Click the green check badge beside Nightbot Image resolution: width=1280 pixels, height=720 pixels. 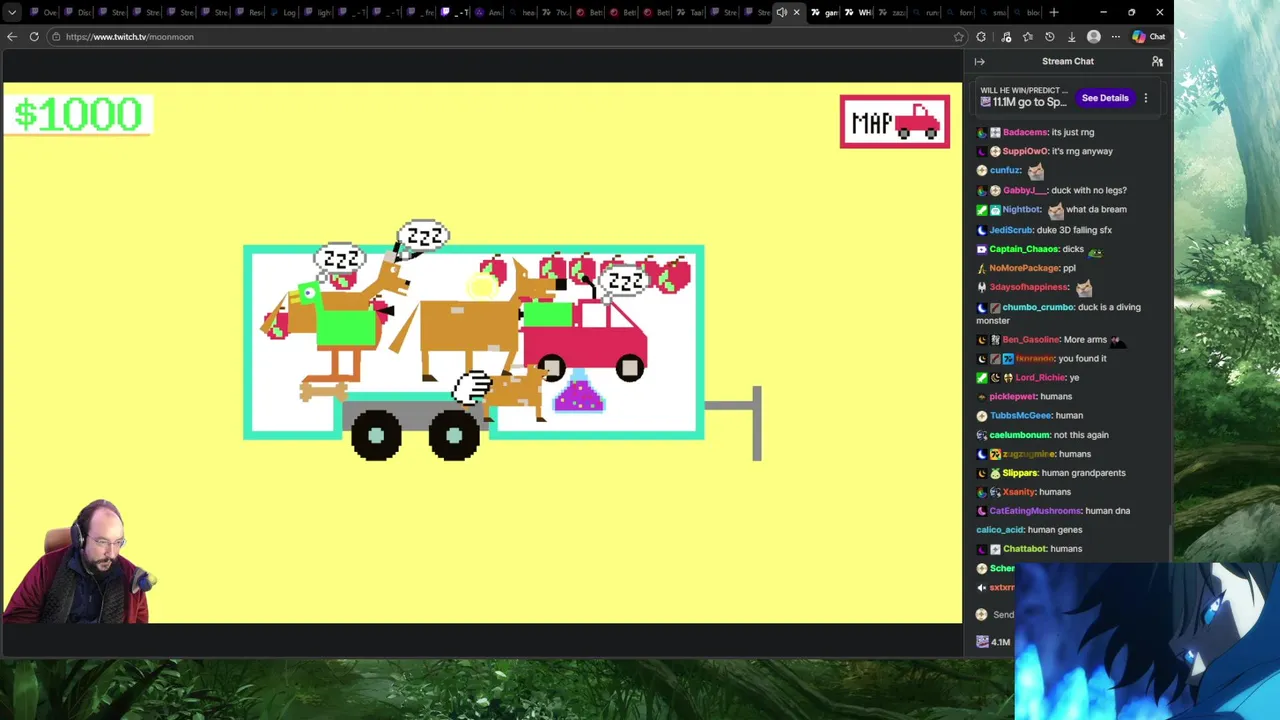pyautogui.click(x=982, y=210)
